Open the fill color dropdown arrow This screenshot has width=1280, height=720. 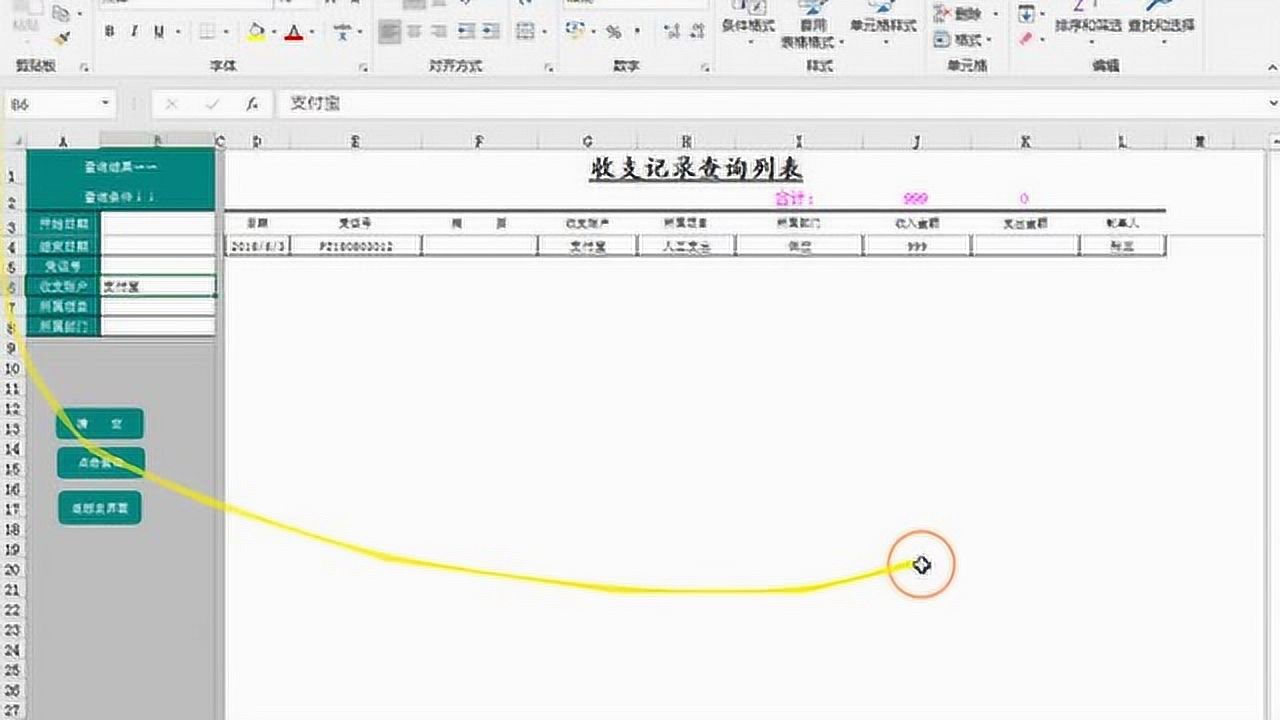click(275, 32)
